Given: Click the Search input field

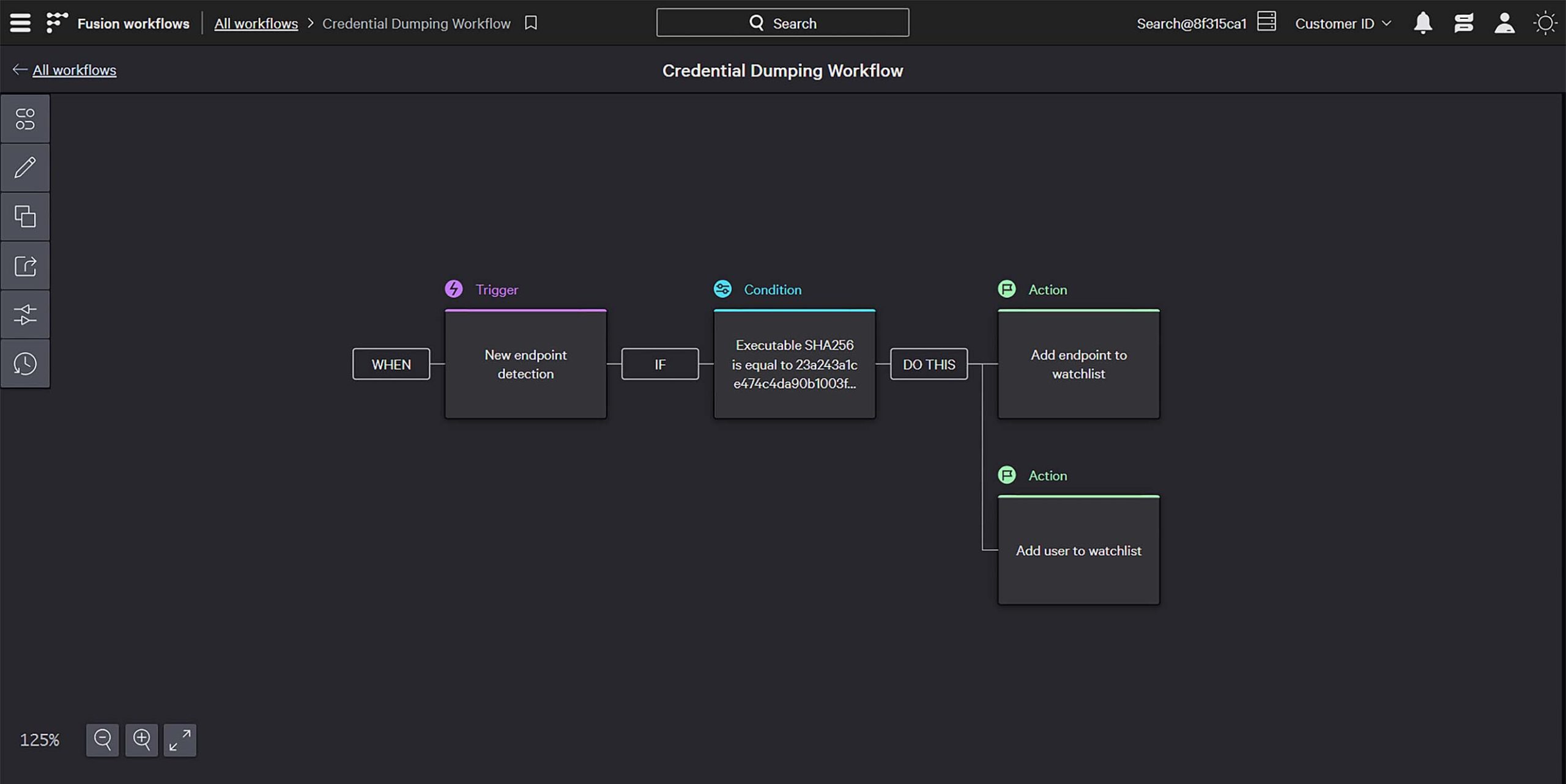Looking at the screenshot, I should (x=782, y=23).
